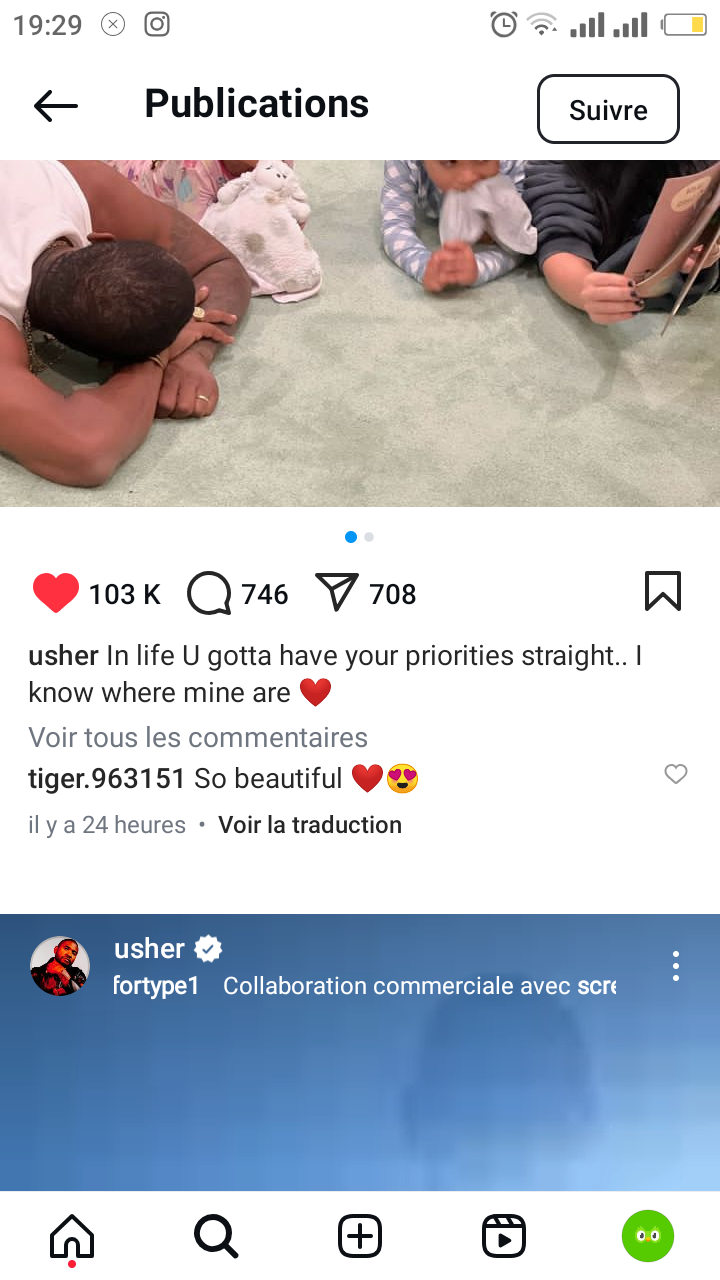Follow usher with Suivre button
The image size is (720, 1280).
click(x=608, y=109)
